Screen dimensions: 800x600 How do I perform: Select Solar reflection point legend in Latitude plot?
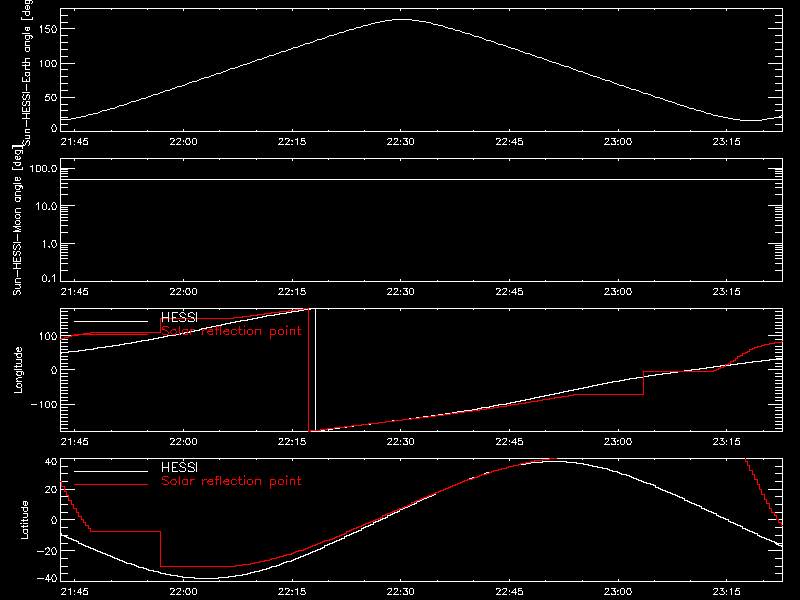point(231,481)
